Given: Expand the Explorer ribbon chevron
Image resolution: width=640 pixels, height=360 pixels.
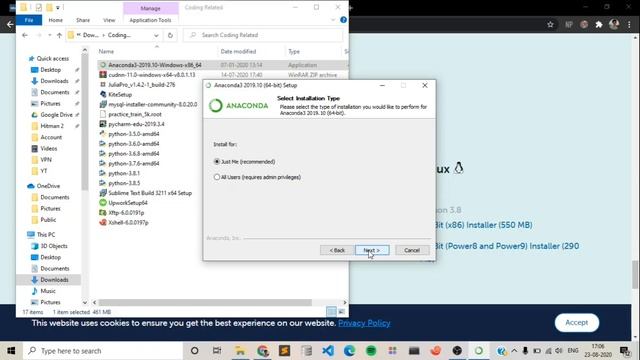Looking at the screenshot, I should coord(333,20).
